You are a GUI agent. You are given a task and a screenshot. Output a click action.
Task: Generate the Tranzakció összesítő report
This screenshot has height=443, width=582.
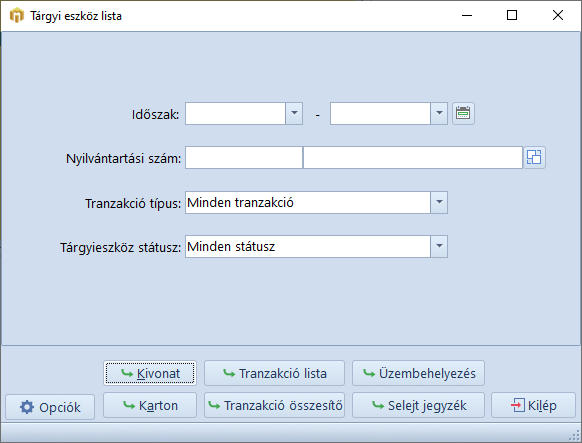click(x=274, y=406)
